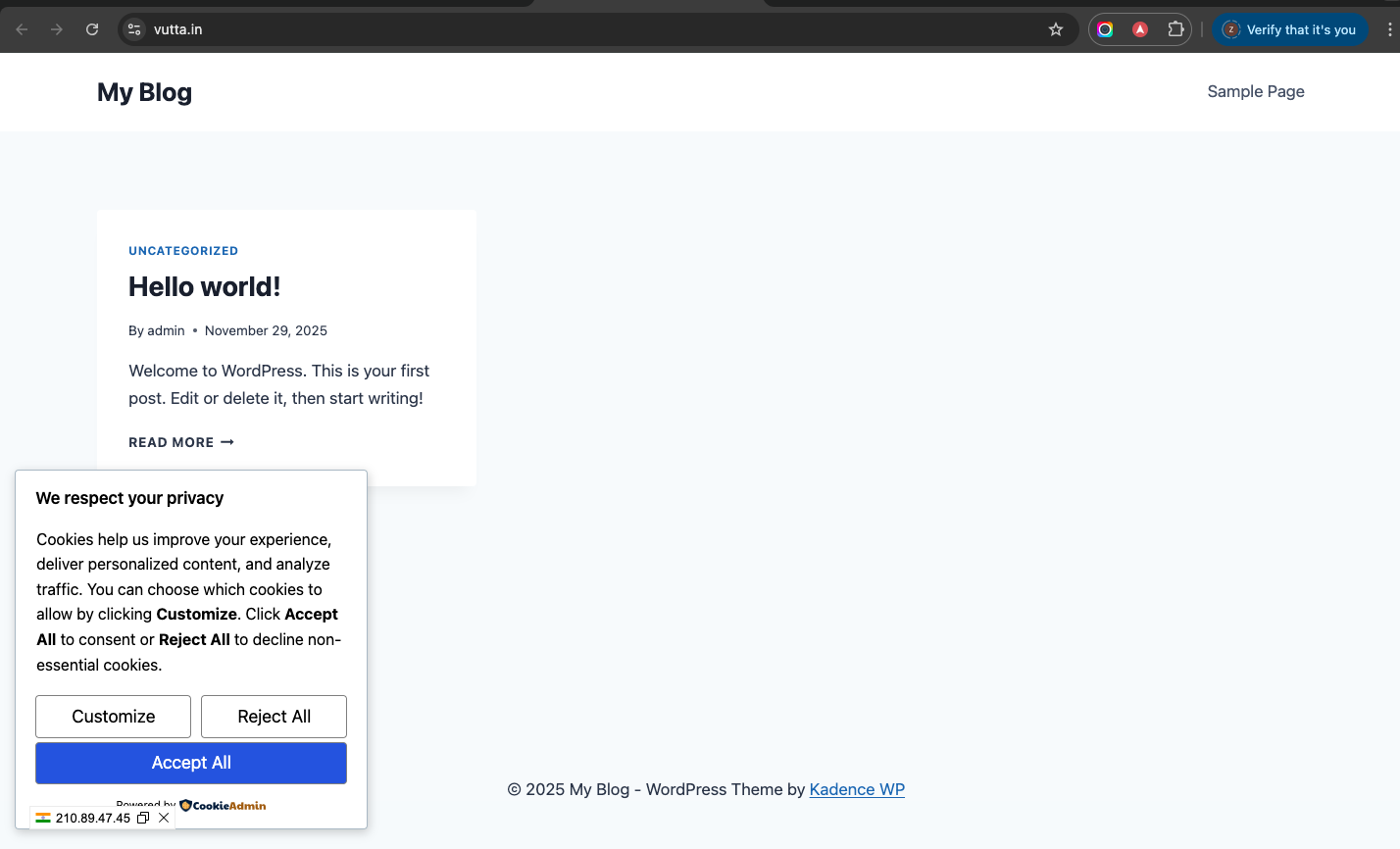Click the browser back arrow

point(22,29)
